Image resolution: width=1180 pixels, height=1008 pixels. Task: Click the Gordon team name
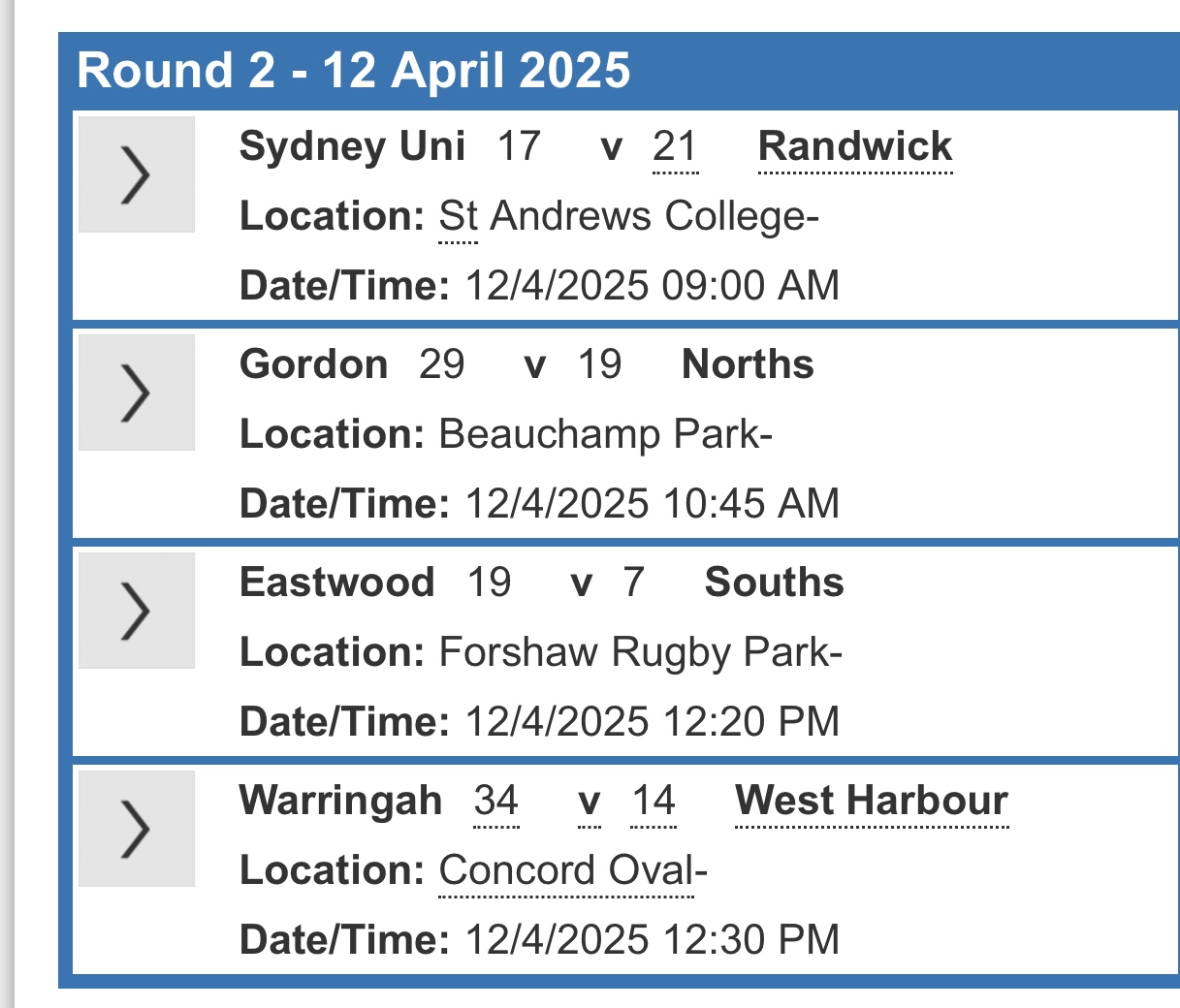point(314,364)
